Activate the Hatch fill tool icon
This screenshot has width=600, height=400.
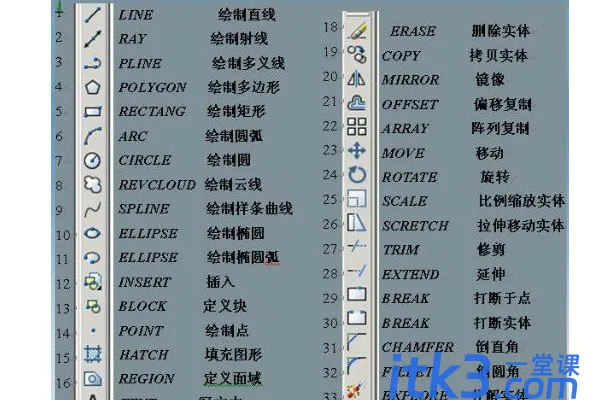pyautogui.click(x=93, y=354)
